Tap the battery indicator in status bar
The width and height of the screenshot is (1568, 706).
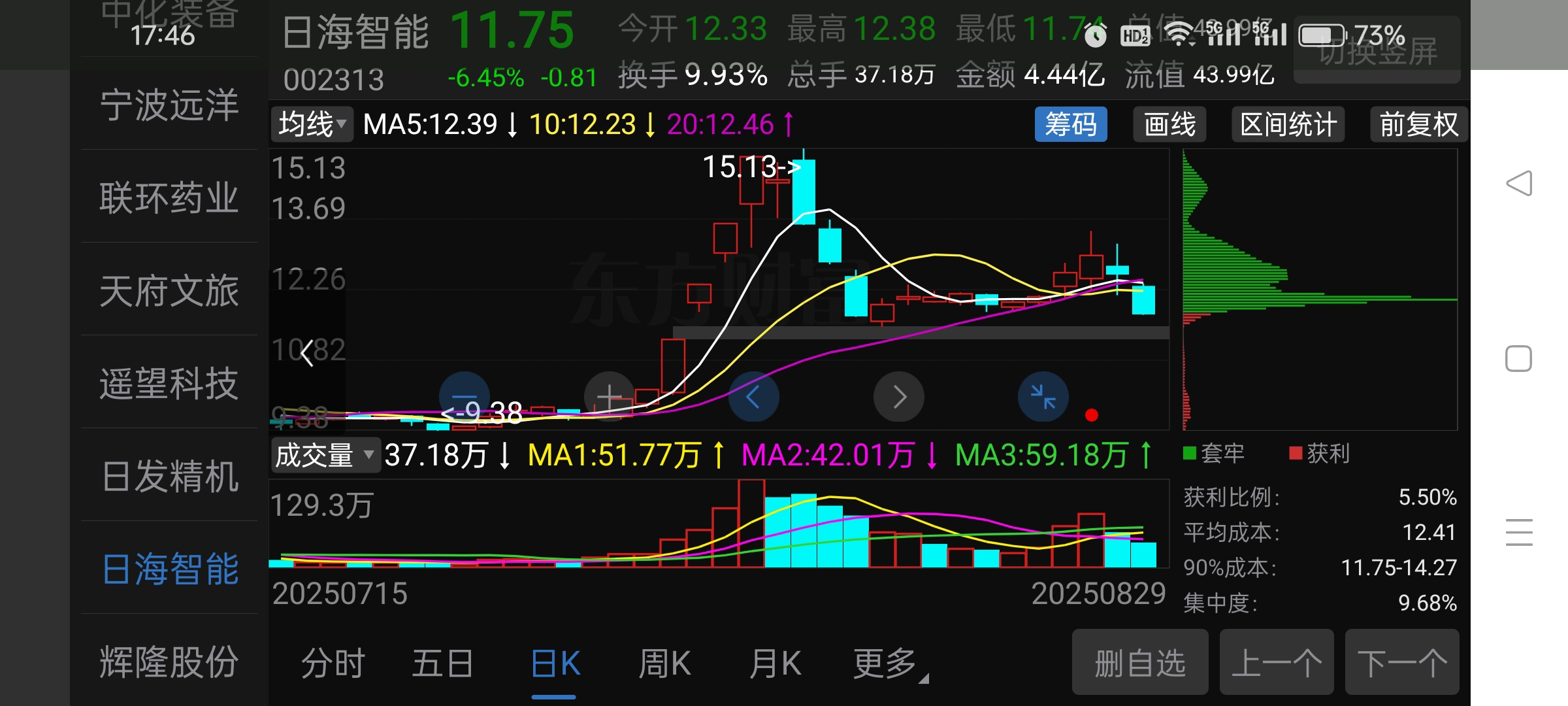[x=1323, y=35]
